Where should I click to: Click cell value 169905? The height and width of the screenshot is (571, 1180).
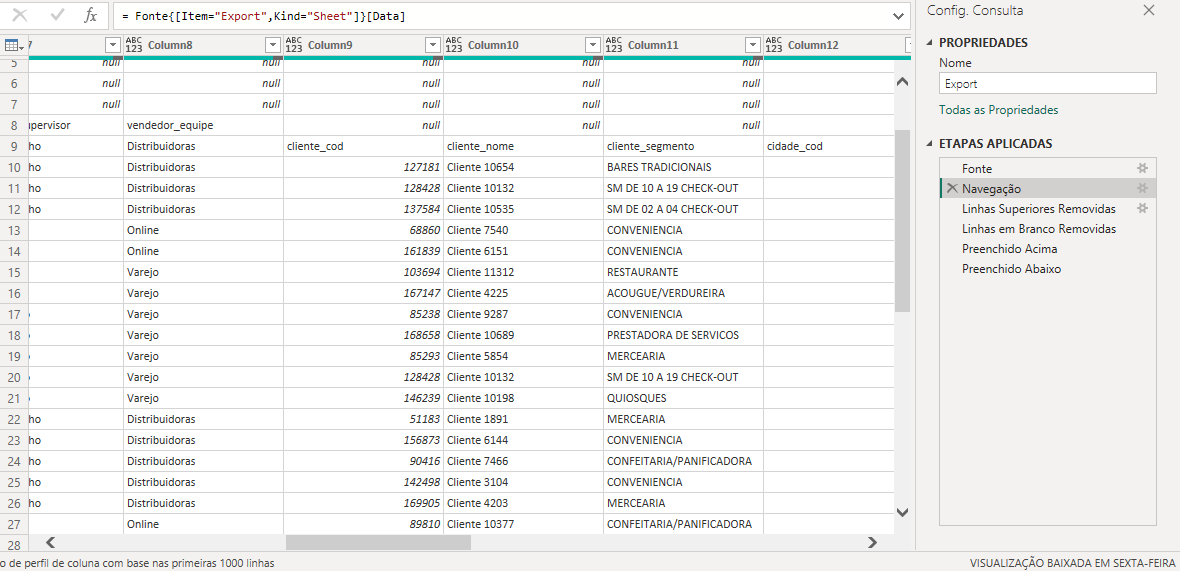coord(363,503)
